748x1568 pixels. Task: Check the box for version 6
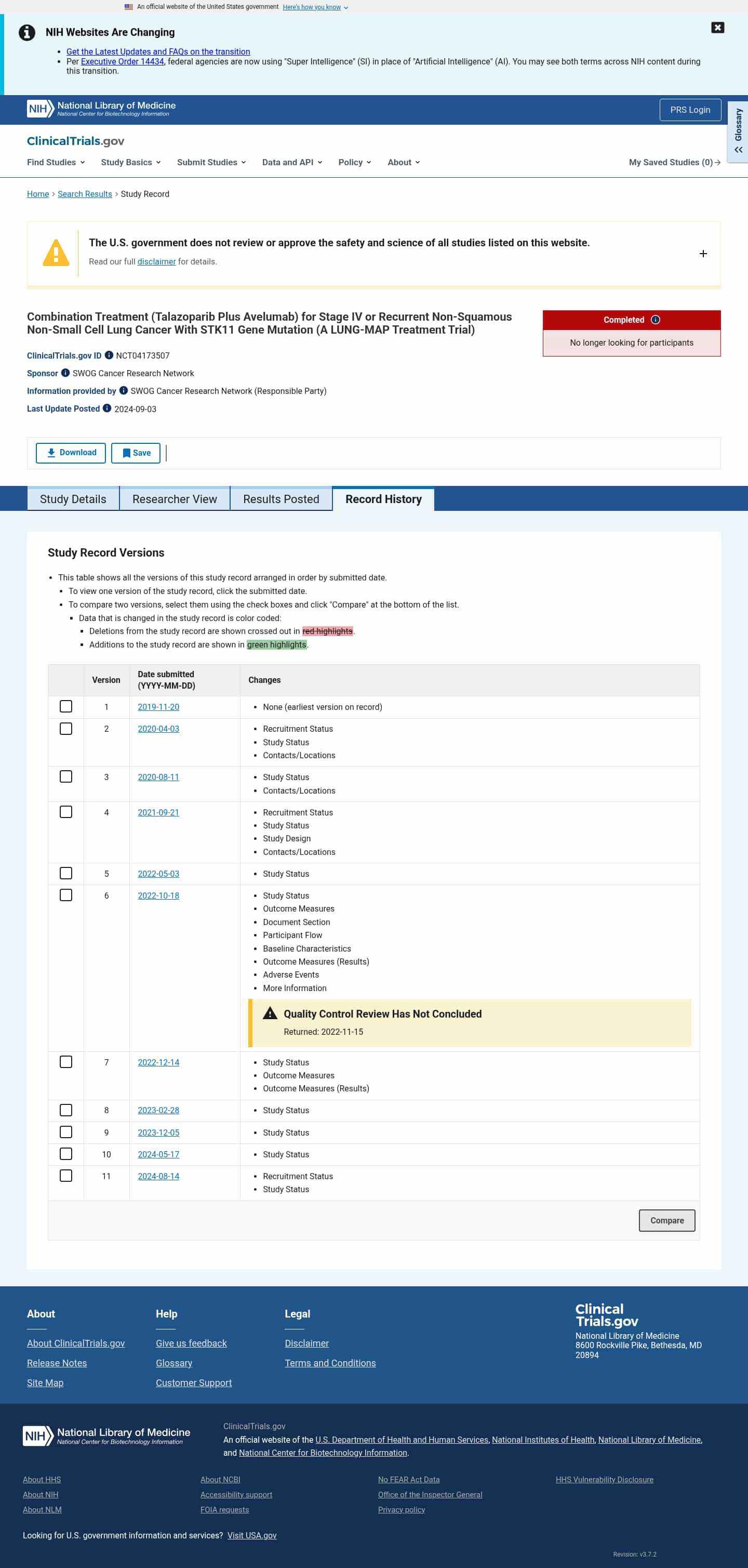[x=65, y=895]
